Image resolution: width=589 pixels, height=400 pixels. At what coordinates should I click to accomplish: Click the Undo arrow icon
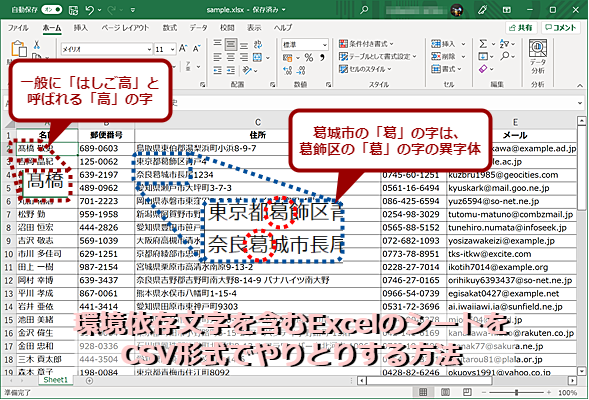click(90, 10)
